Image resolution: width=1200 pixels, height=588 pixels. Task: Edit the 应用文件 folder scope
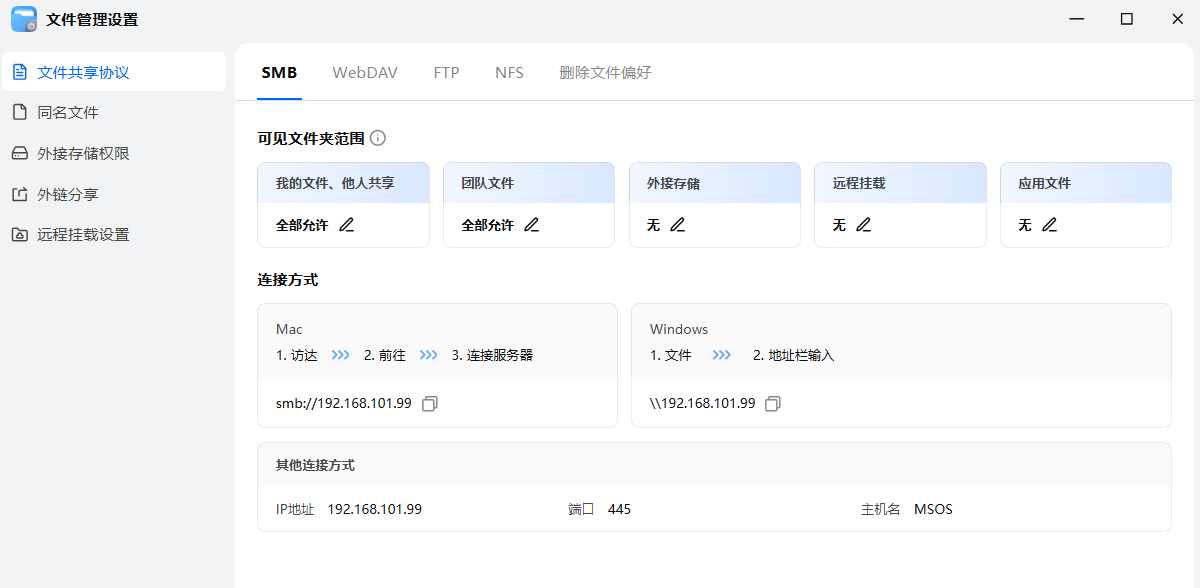[1049, 225]
